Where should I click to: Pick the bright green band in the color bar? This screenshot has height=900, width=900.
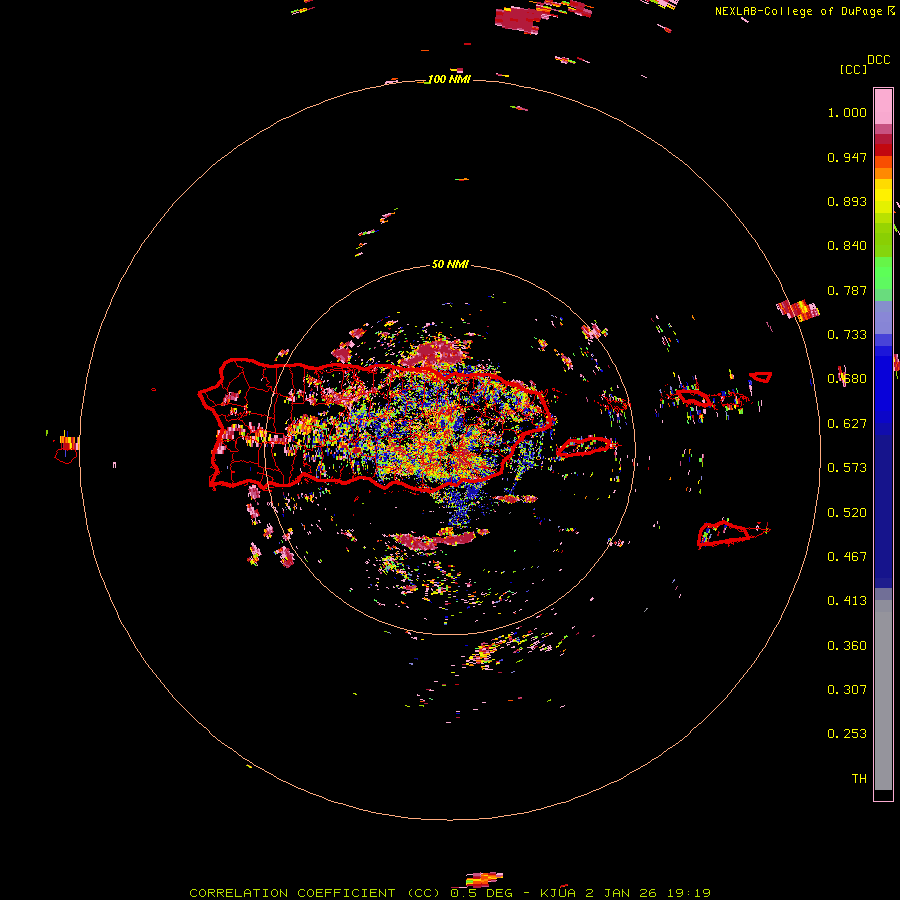click(x=883, y=273)
